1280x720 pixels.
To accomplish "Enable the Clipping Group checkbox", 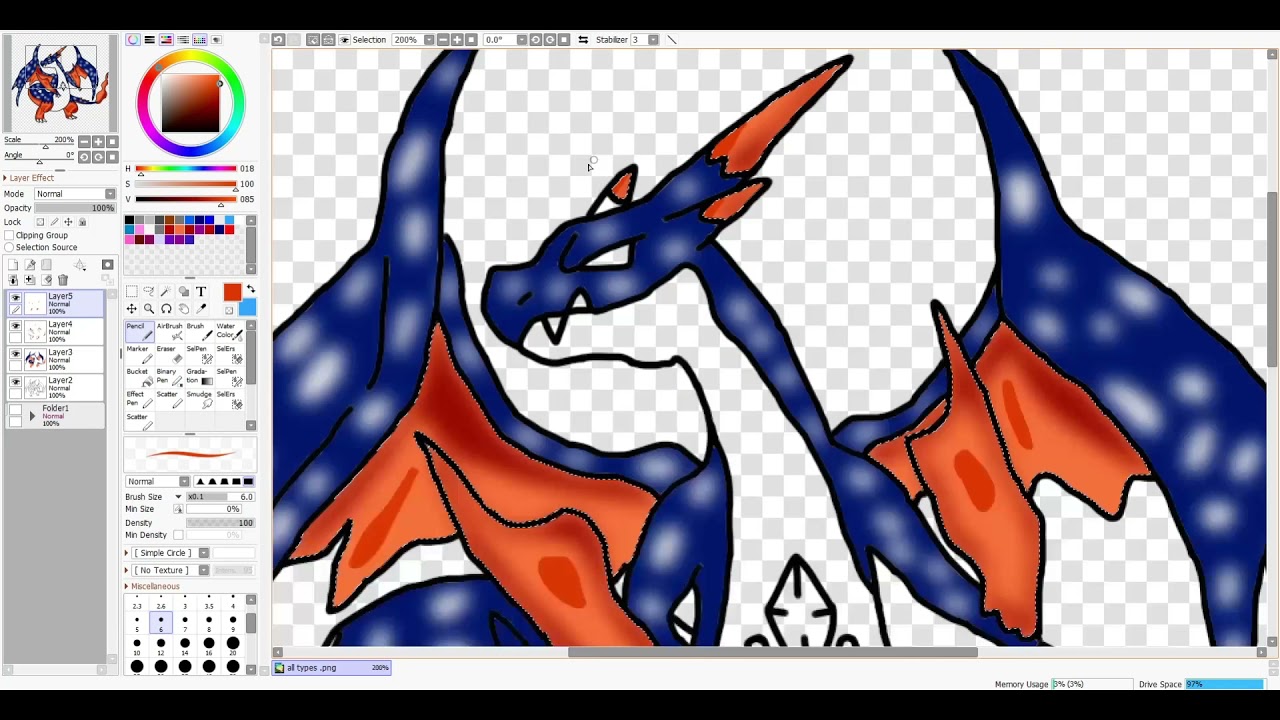I will point(9,236).
